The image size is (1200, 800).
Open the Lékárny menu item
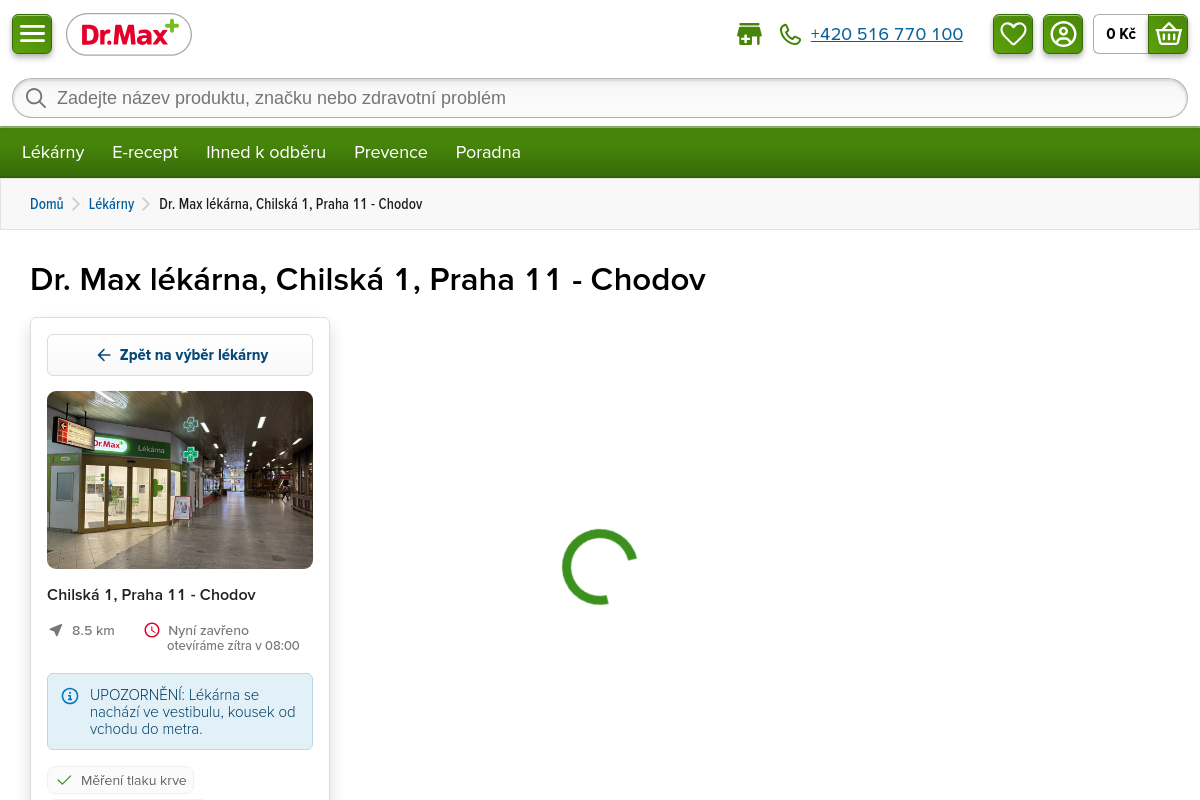tap(53, 152)
